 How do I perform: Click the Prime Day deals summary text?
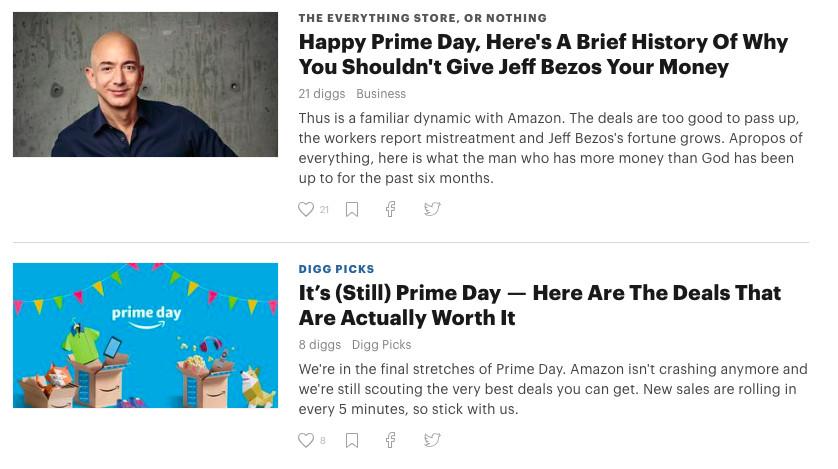552,389
